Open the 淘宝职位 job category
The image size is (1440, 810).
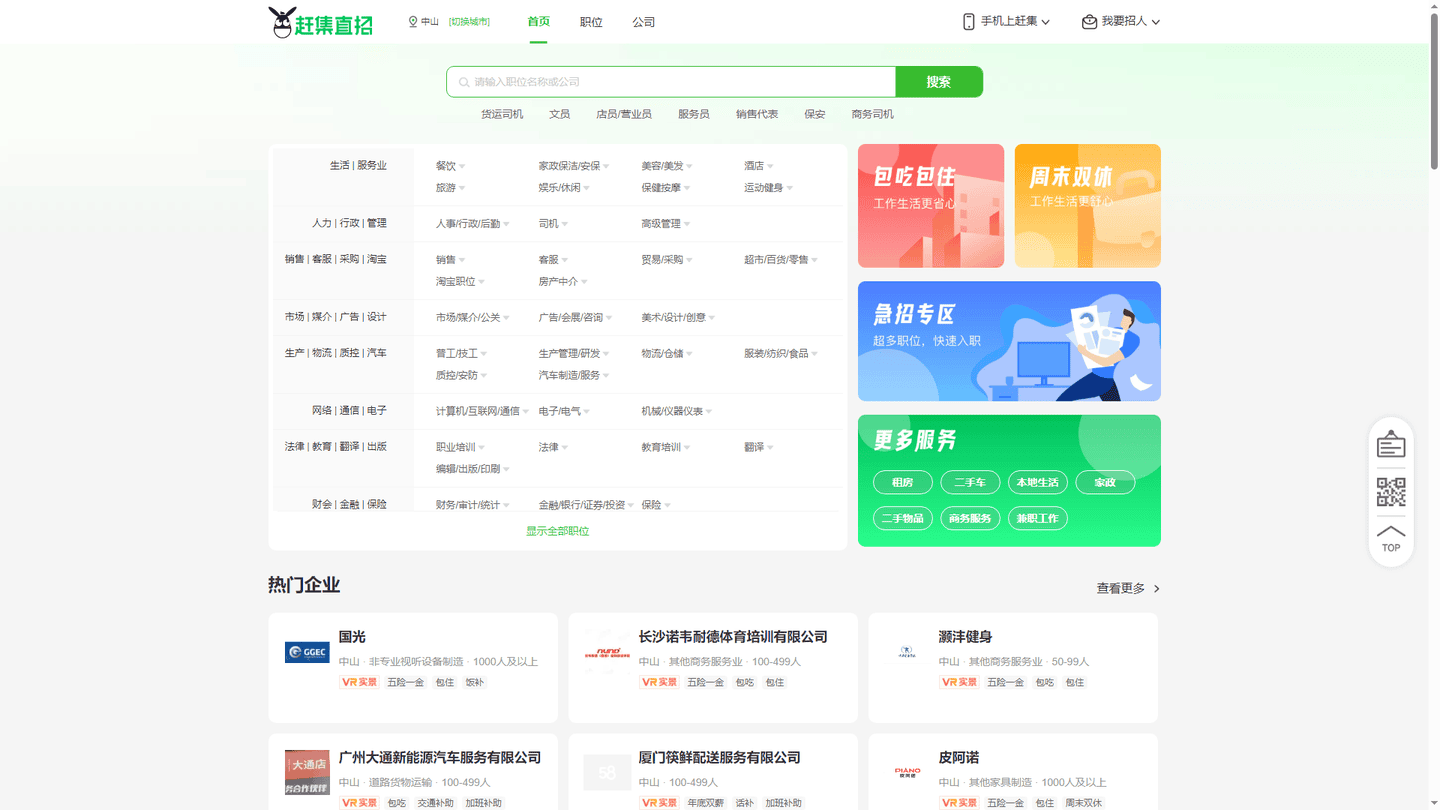coord(456,282)
